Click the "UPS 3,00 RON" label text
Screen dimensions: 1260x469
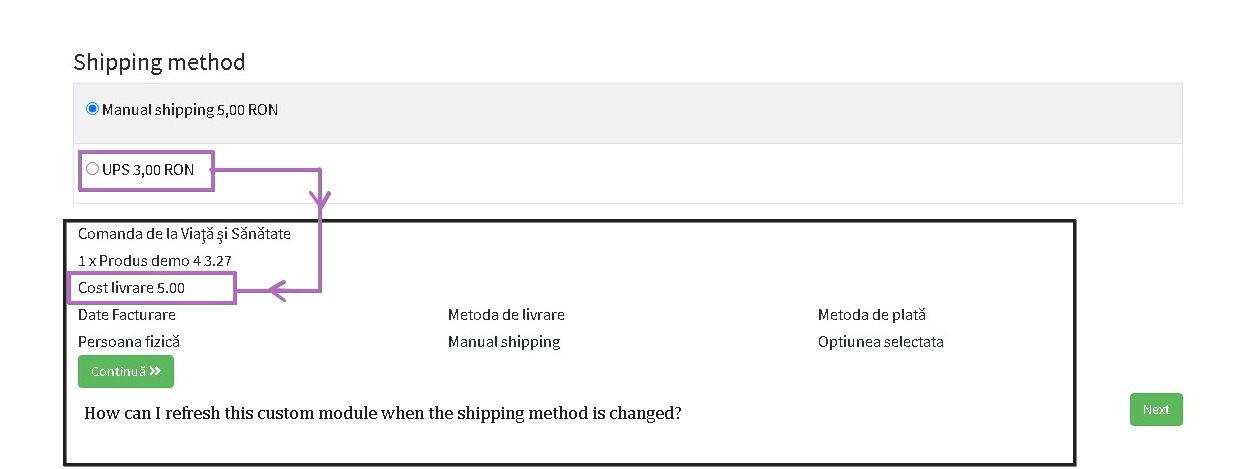coord(148,170)
